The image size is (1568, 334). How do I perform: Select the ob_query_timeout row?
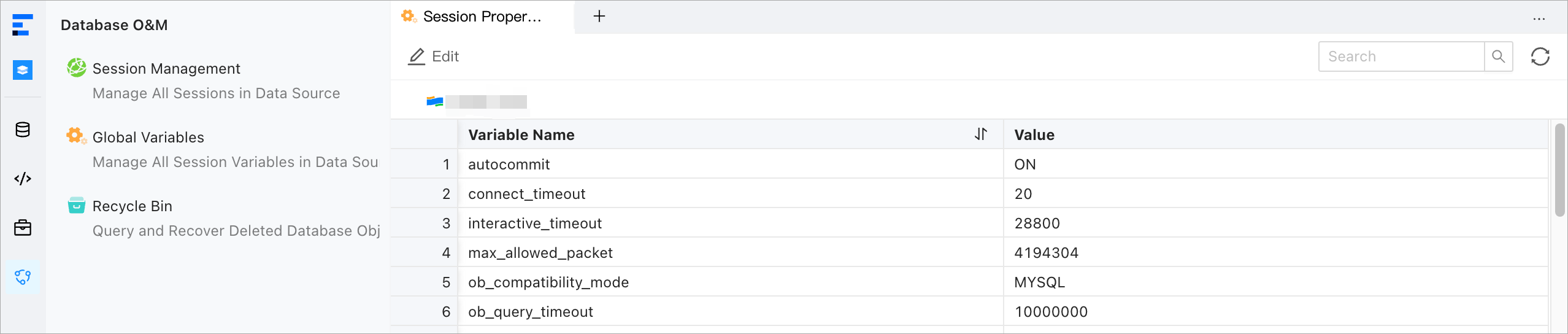pos(531,312)
